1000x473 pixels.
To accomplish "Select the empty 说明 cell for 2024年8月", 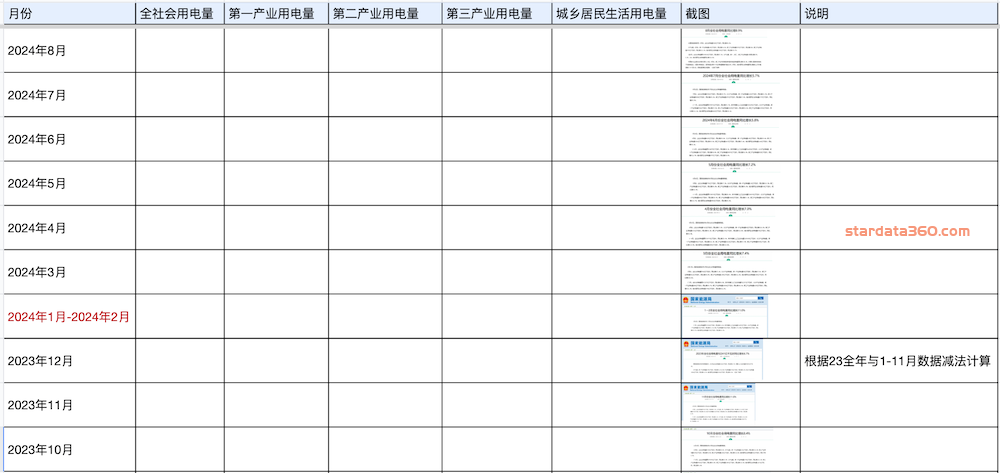I will (x=900, y=50).
